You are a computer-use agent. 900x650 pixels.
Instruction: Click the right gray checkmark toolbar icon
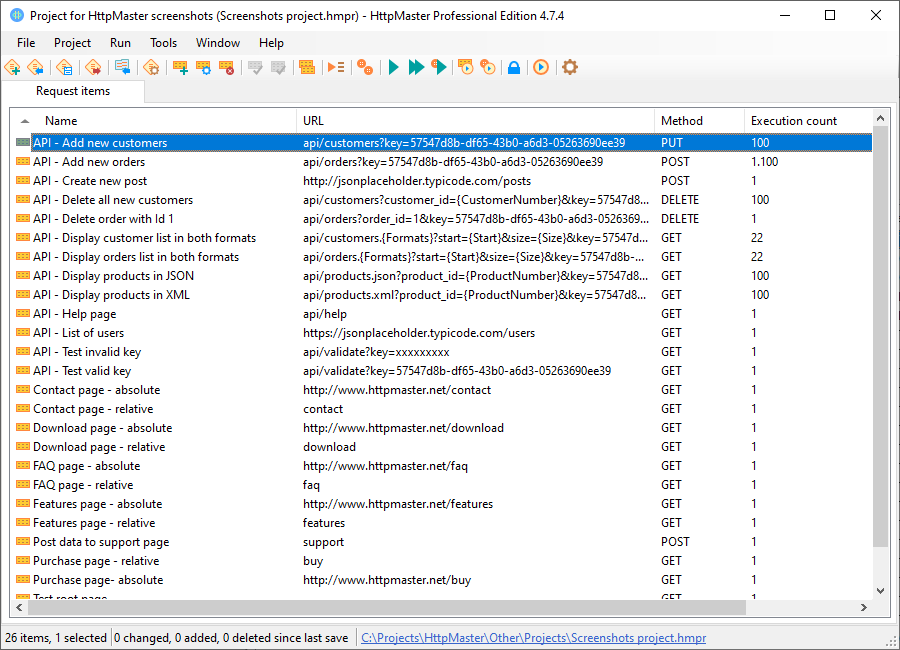[x=278, y=67]
